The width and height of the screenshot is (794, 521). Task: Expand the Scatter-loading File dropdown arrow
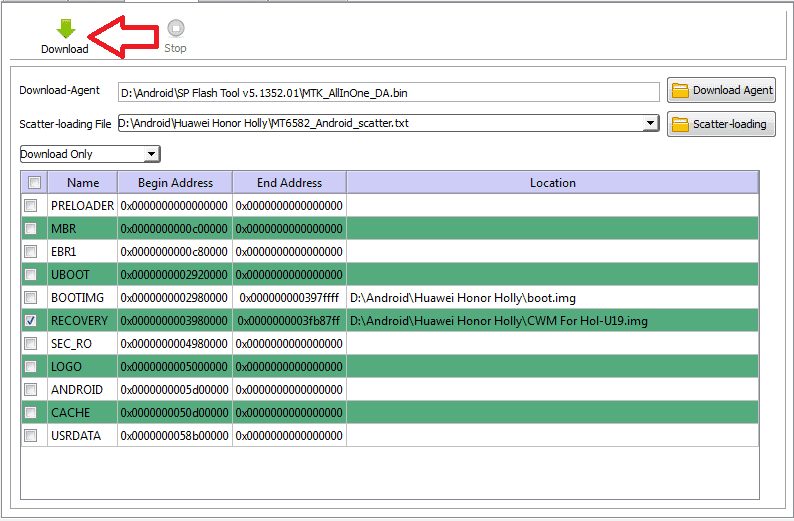point(650,123)
